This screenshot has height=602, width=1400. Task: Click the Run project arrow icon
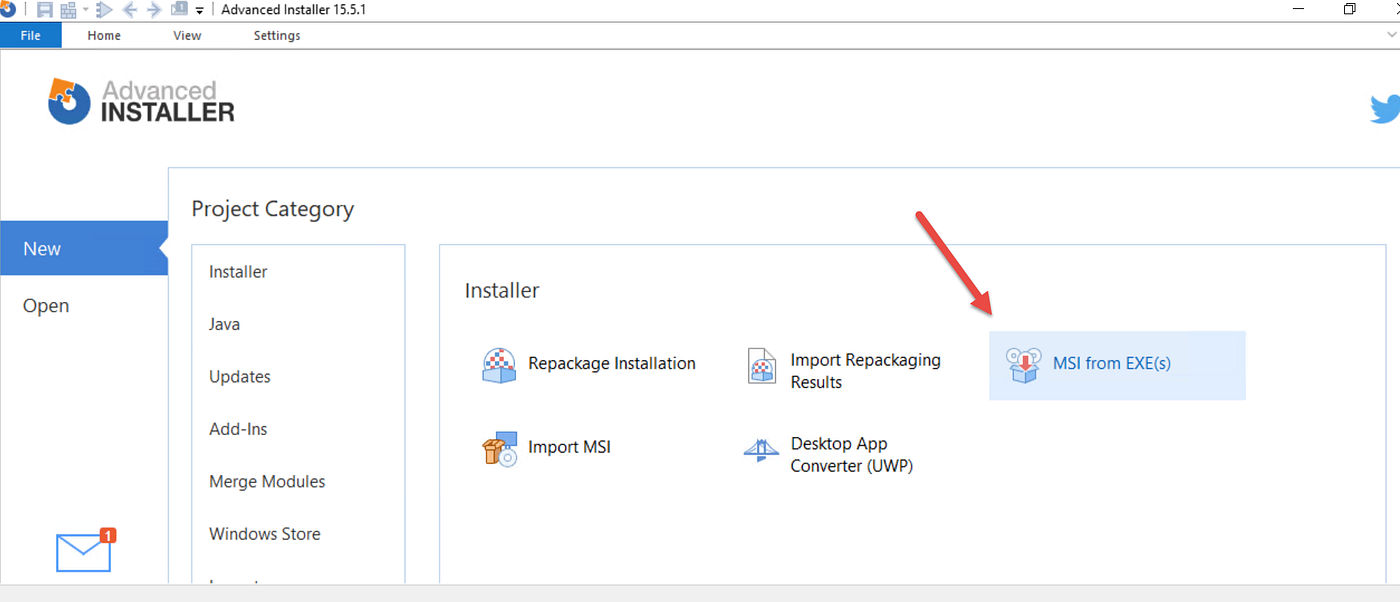[x=104, y=9]
